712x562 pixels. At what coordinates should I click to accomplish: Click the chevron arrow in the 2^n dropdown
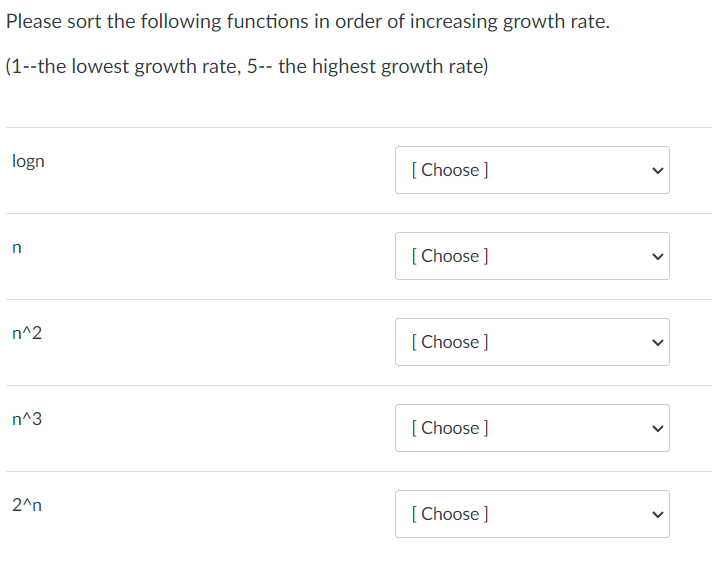pos(656,514)
